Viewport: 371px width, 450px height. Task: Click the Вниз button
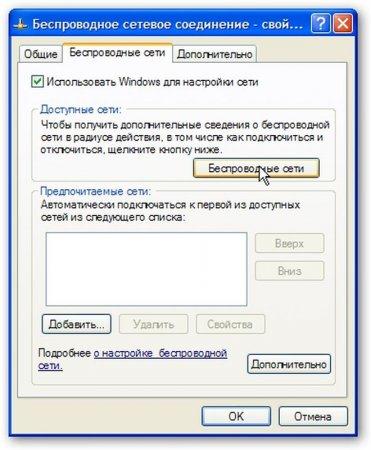pyautogui.click(x=289, y=271)
